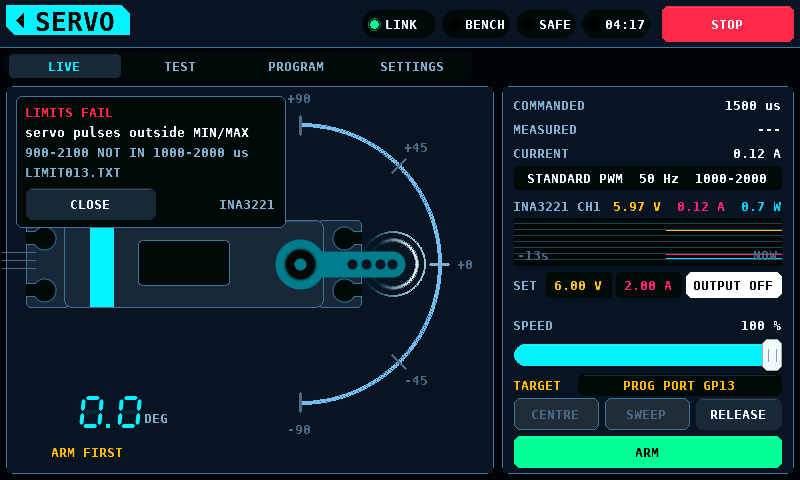Click the black label window on servo
This screenshot has width=800, height=480.
(x=184, y=263)
